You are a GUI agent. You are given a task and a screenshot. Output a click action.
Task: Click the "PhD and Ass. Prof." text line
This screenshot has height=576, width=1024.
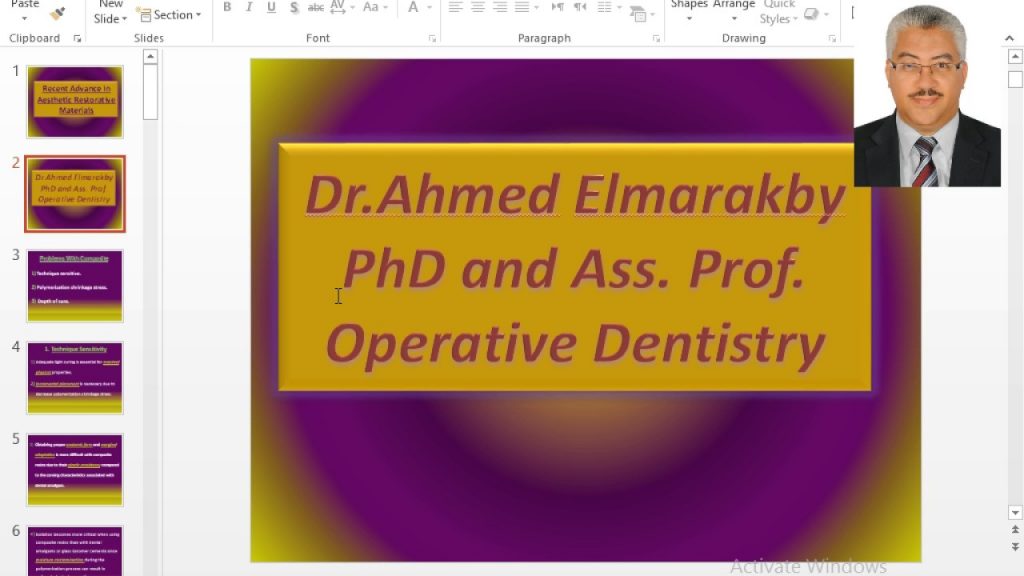coord(573,268)
